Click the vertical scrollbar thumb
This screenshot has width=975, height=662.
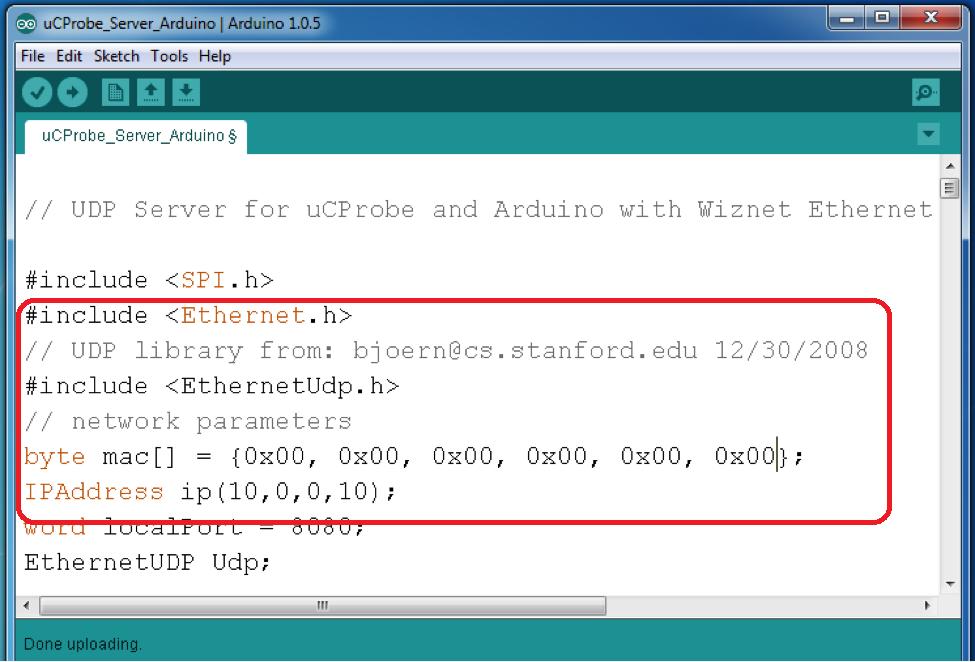click(949, 187)
